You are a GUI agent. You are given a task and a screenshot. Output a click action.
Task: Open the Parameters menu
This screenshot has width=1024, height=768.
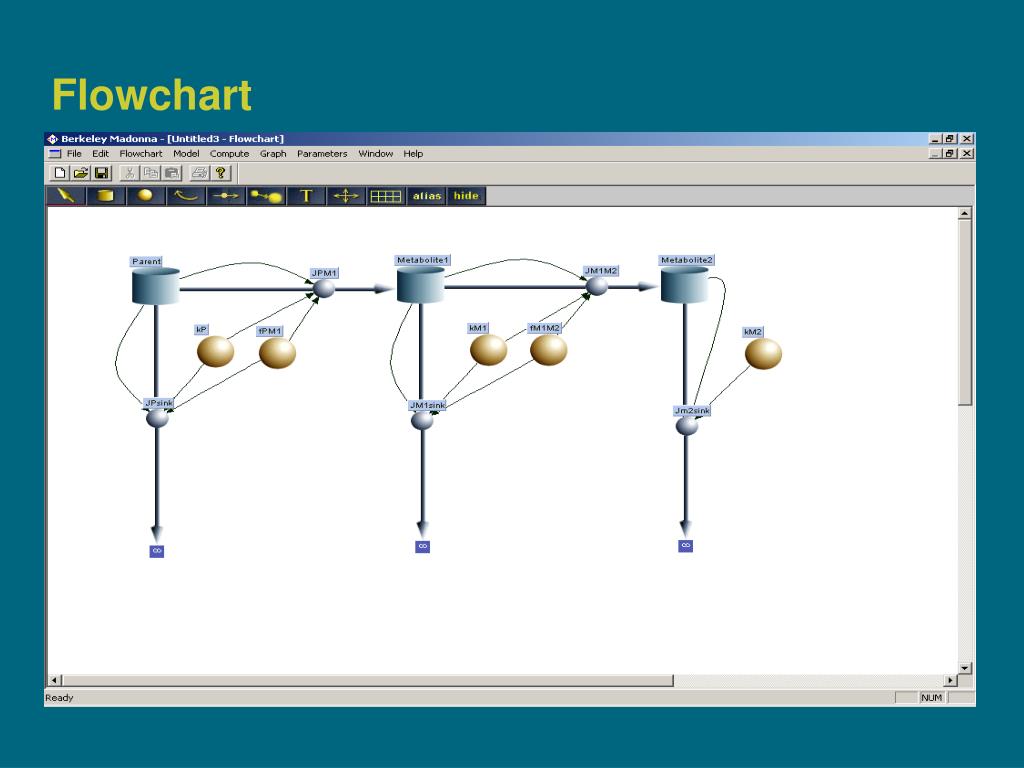point(322,153)
